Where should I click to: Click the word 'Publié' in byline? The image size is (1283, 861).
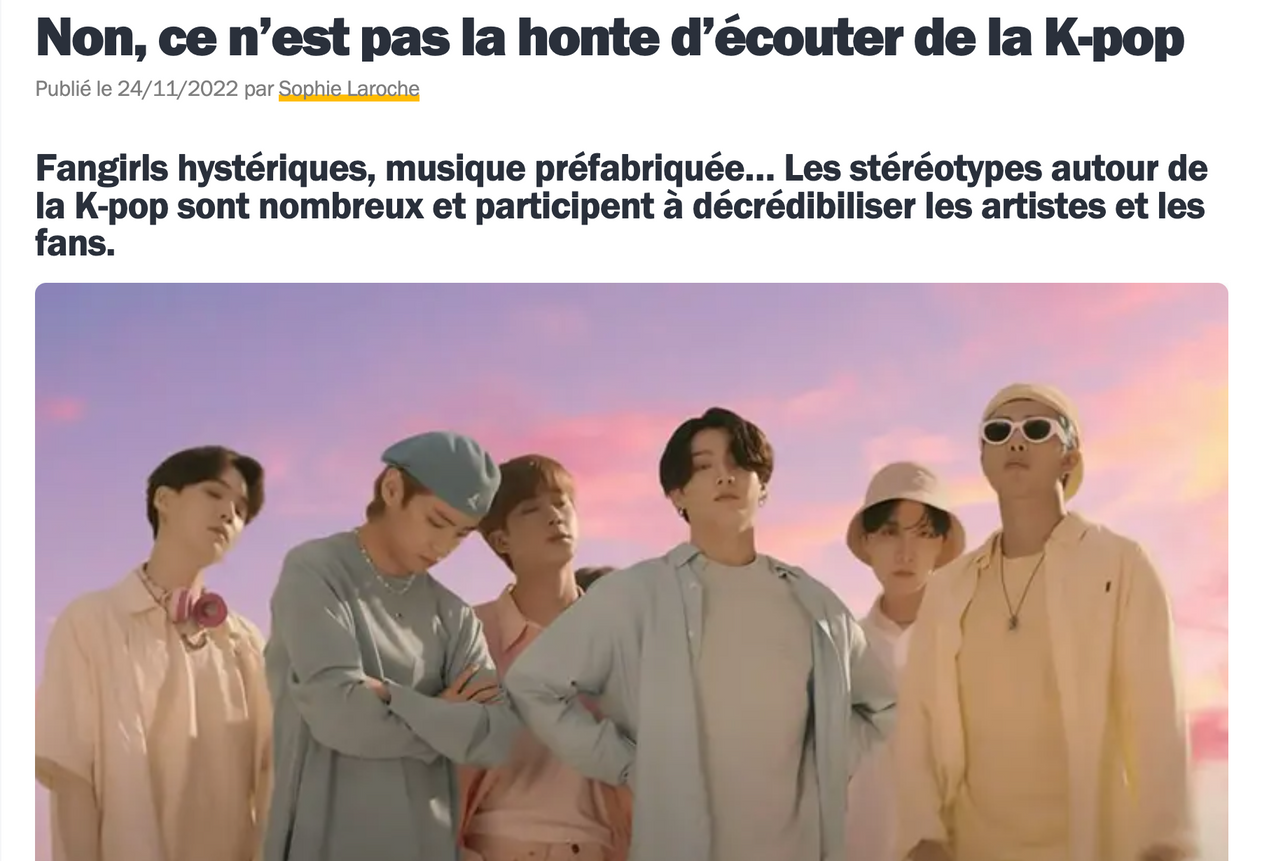(x=63, y=89)
